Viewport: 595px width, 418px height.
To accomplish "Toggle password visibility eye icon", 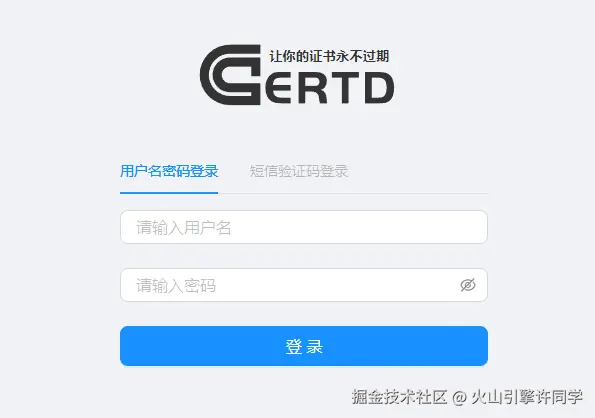I will click(x=468, y=285).
